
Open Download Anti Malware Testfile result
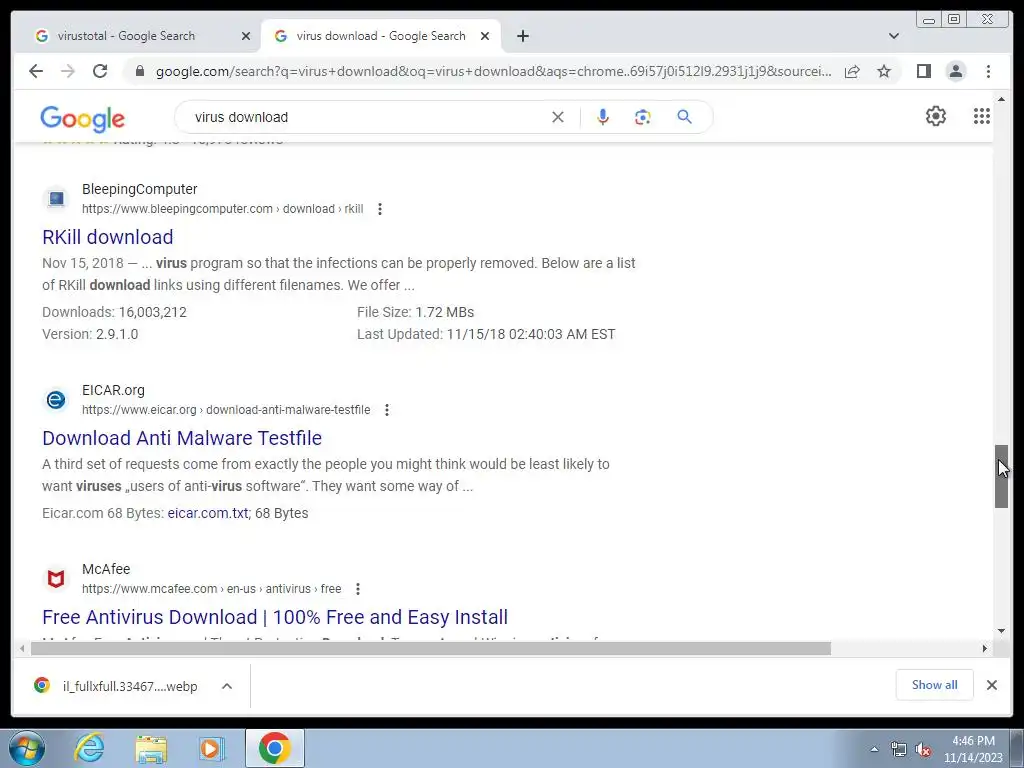182,438
